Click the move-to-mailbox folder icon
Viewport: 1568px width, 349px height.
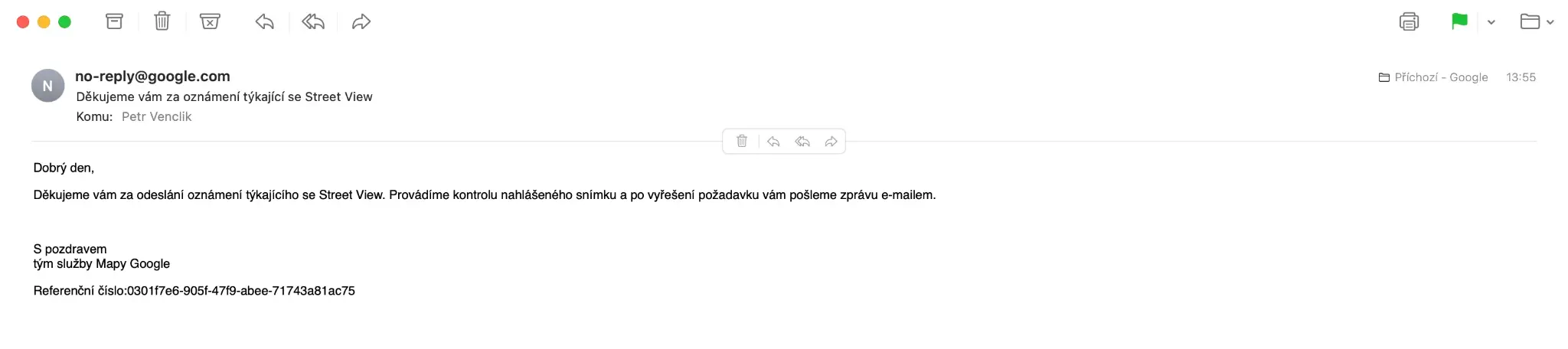pos(1530,21)
